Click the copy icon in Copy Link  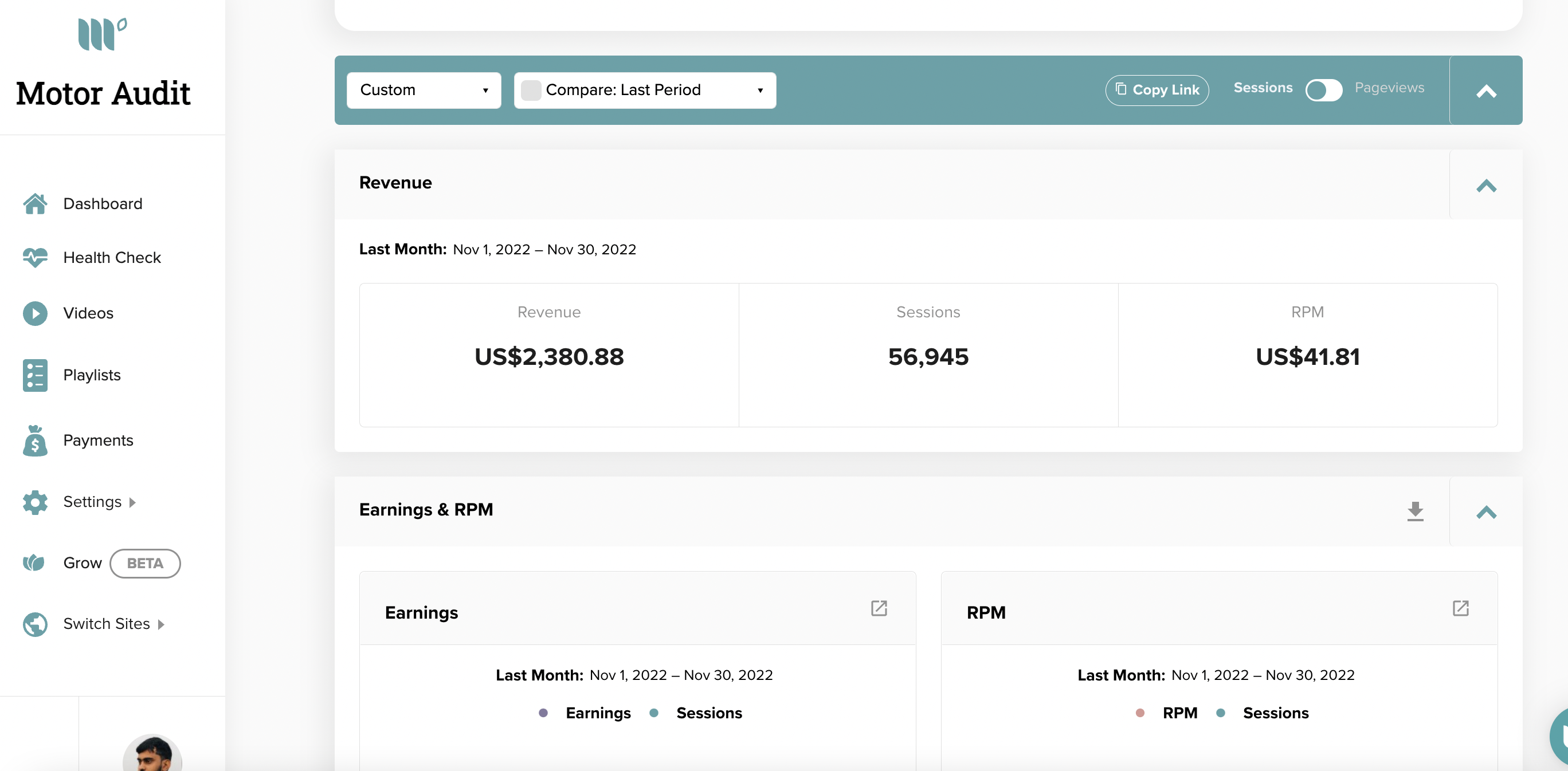coord(1120,89)
